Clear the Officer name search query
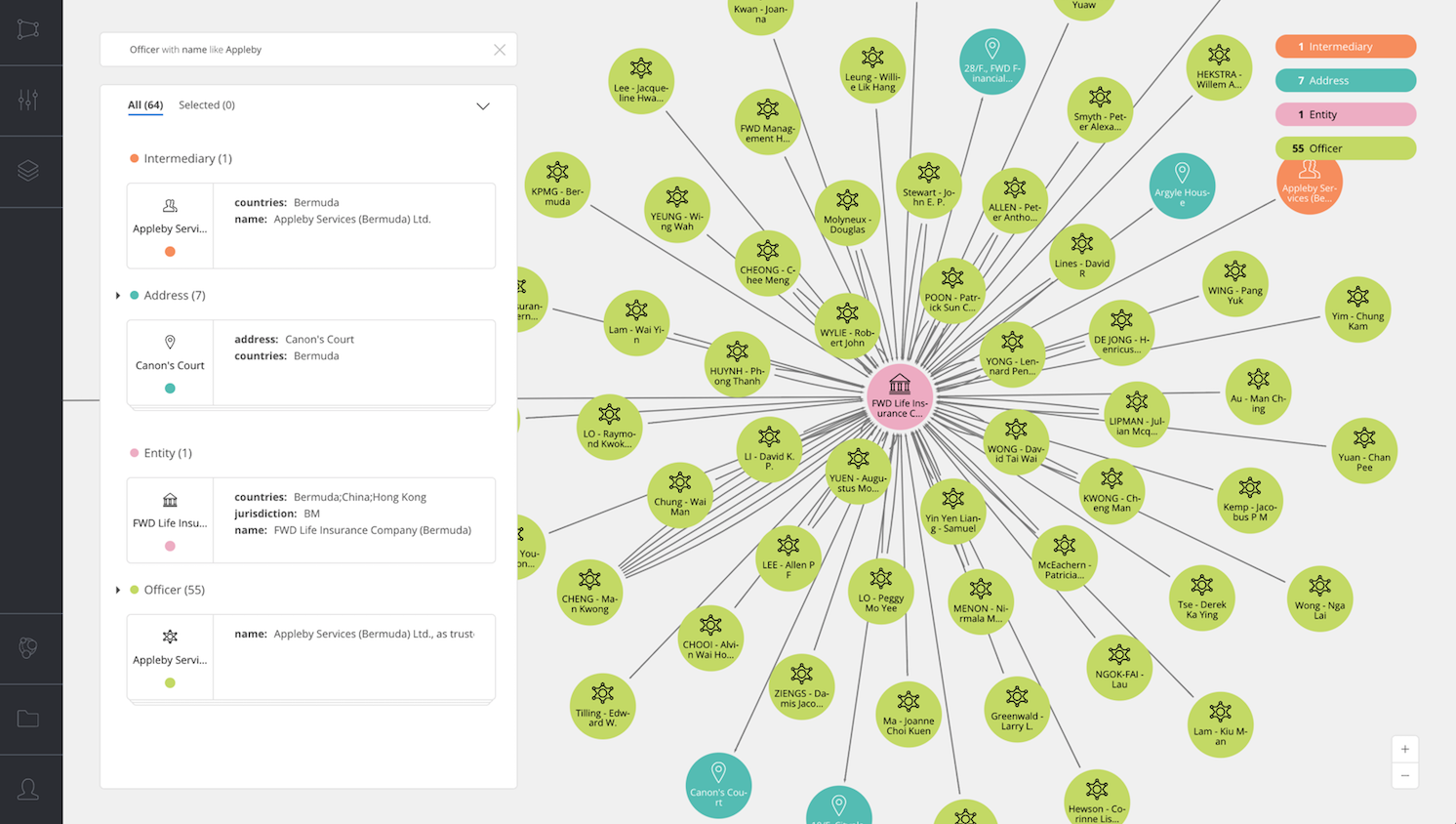 (500, 50)
